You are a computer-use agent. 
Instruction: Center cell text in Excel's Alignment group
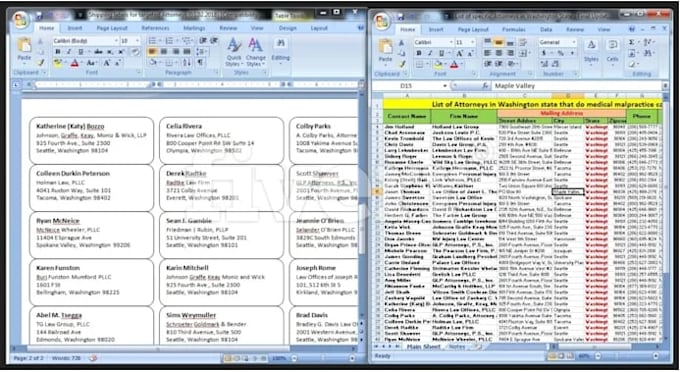pos(498,53)
